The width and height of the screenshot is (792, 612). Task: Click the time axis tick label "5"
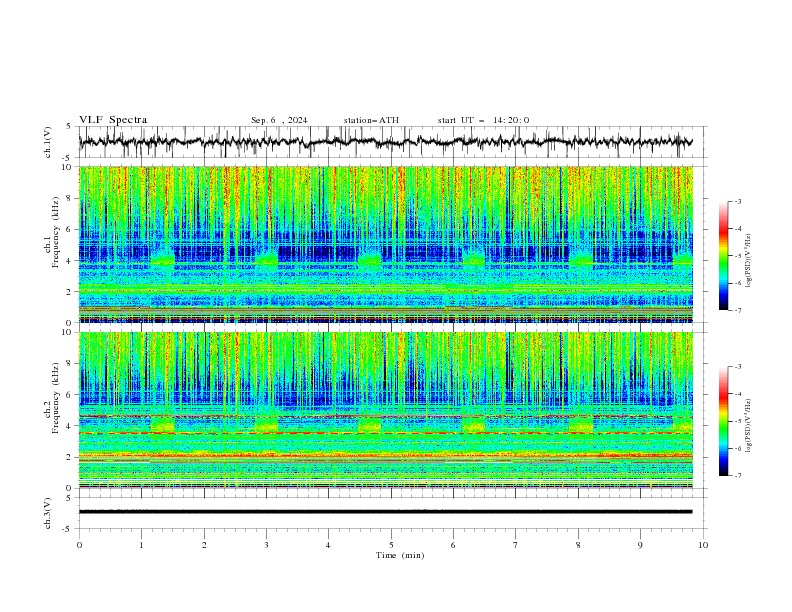(x=391, y=545)
